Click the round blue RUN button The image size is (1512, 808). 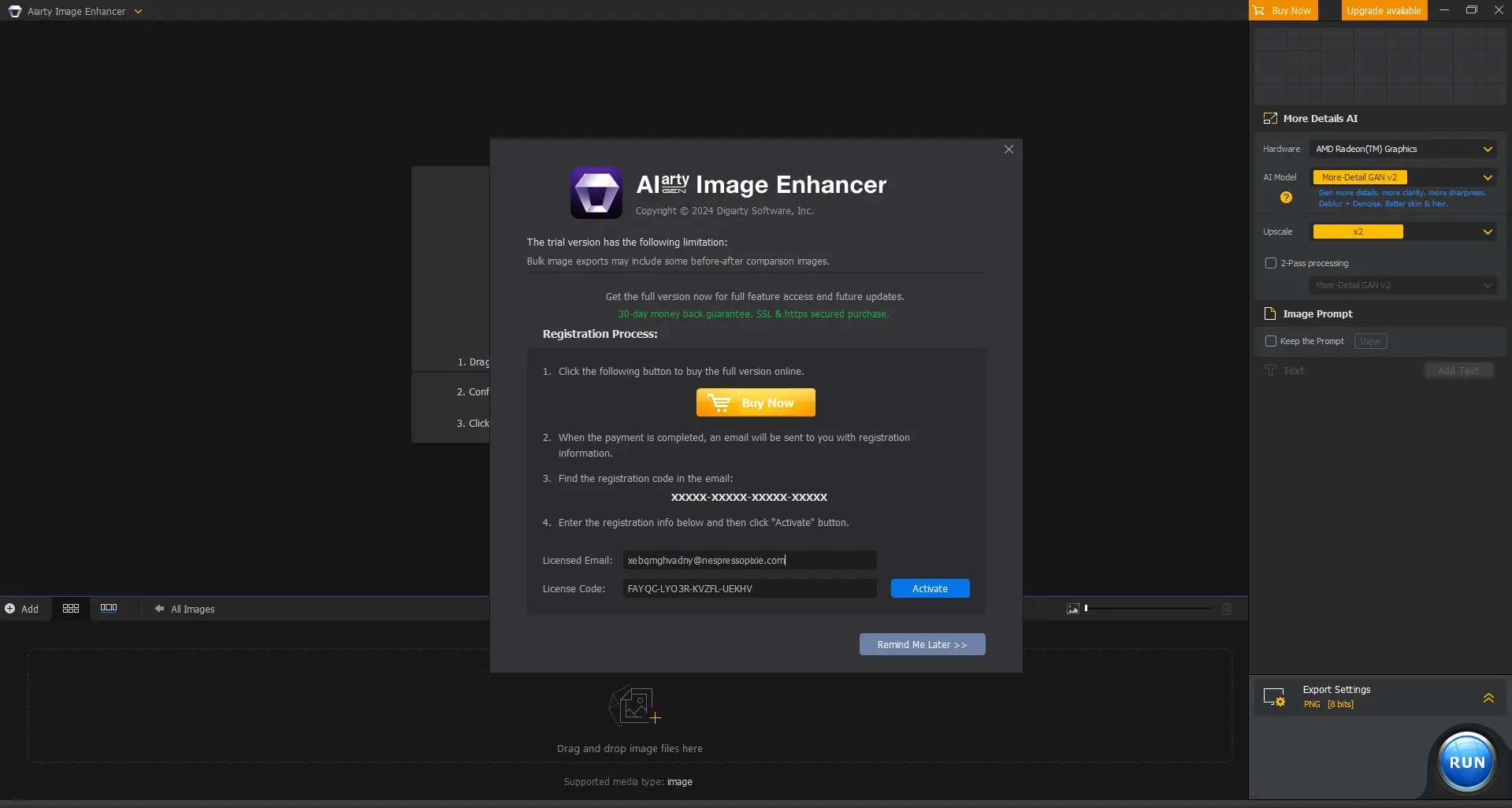coord(1466,762)
